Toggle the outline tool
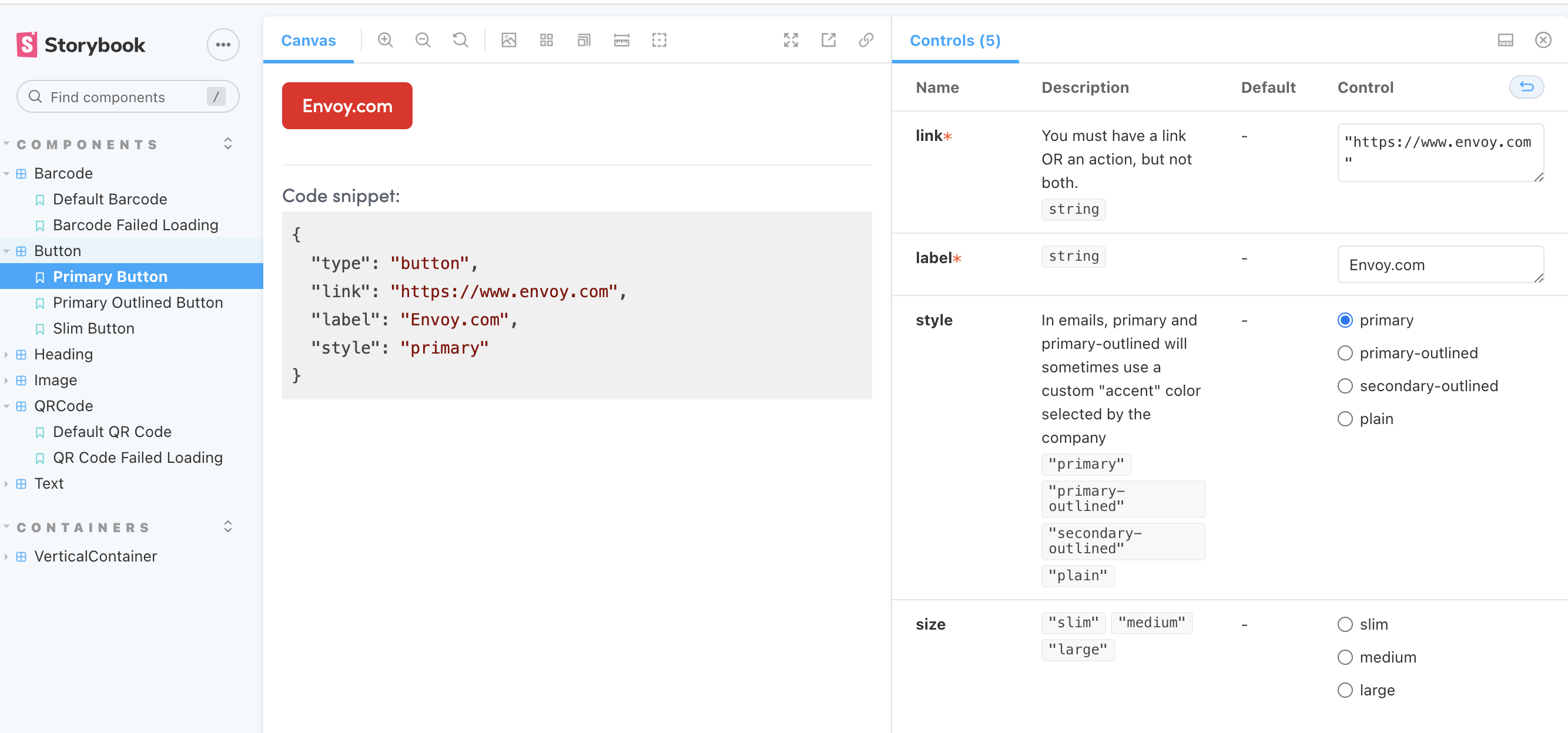Image resolution: width=1568 pixels, height=733 pixels. click(659, 40)
